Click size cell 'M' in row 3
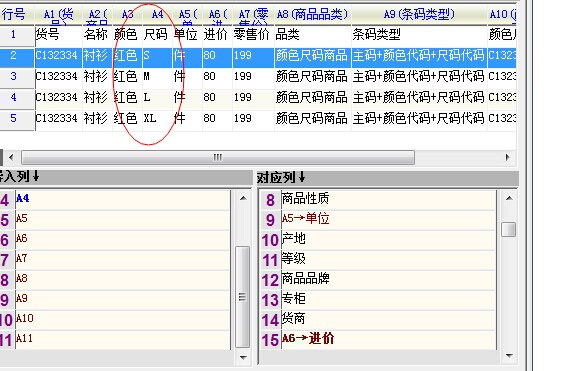Viewport: 564px width, 371px height. [158, 77]
